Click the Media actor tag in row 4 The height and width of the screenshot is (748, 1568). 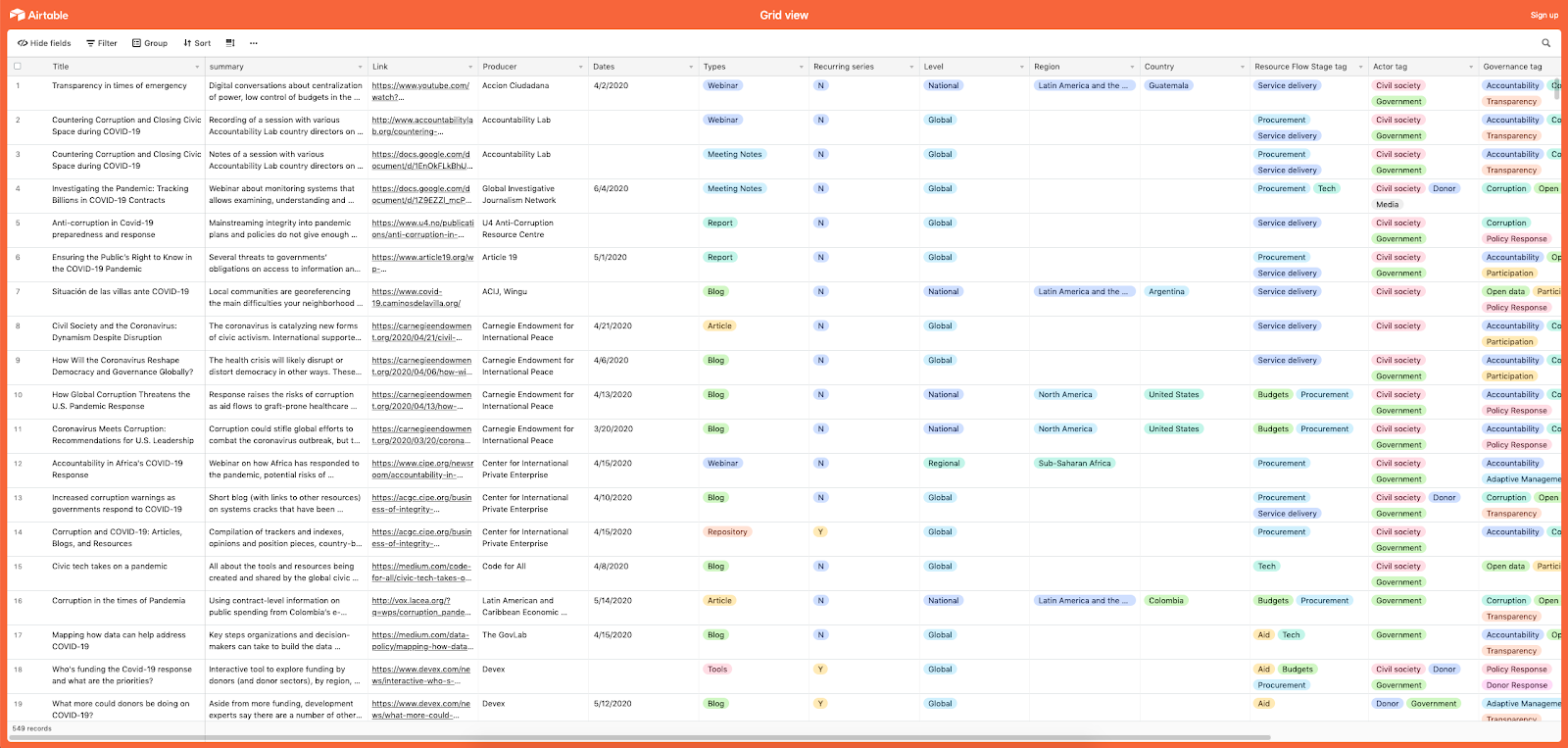[1387, 204]
